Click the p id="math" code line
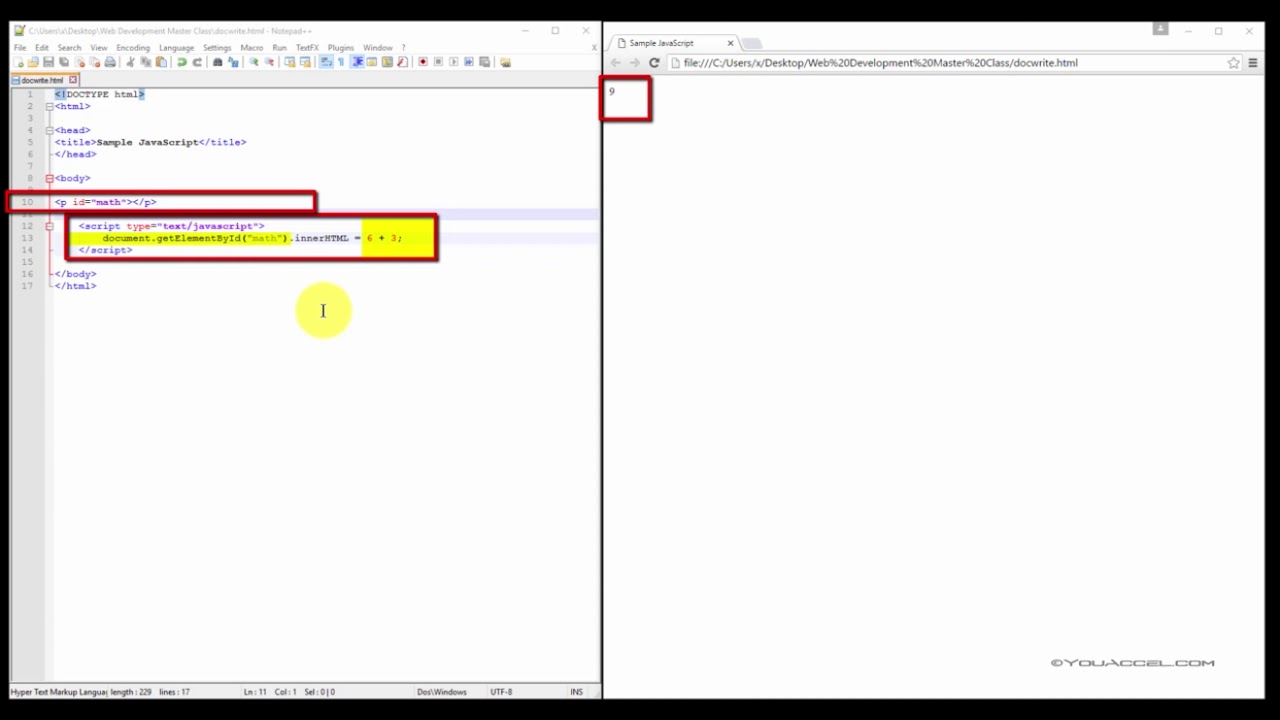Viewport: 1280px width, 720px height. point(106,202)
